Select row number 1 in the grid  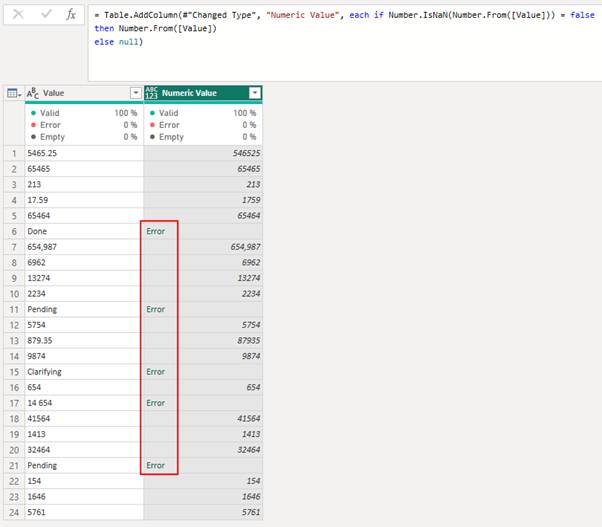tap(11, 153)
